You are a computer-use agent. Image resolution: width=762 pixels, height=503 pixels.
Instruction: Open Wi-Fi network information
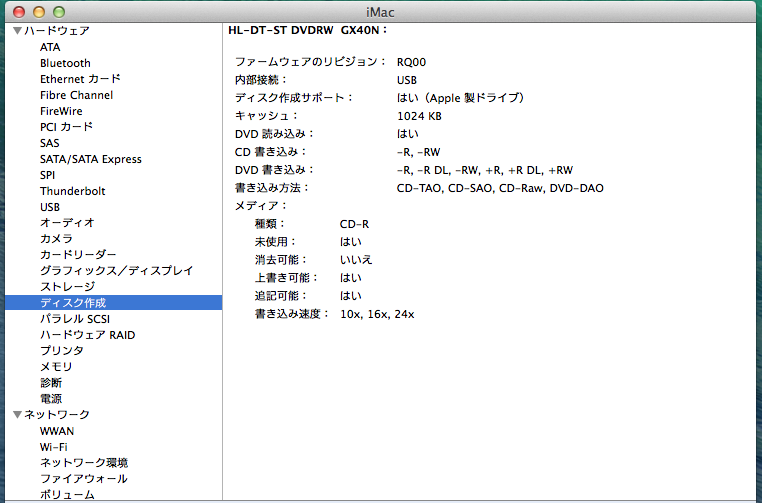[53, 447]
